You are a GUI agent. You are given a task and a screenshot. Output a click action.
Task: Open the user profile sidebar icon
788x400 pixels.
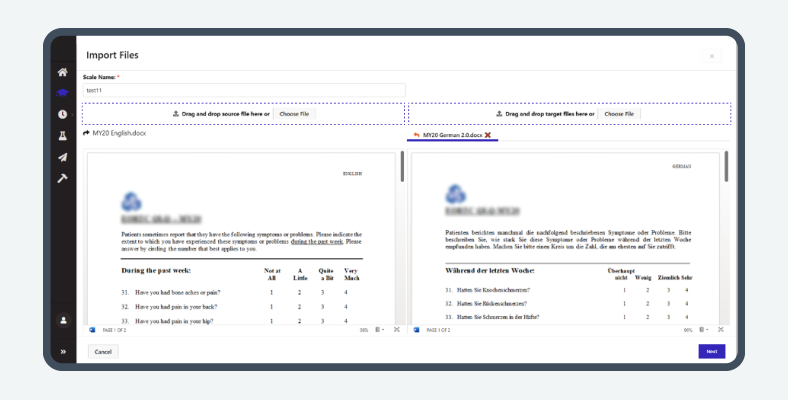(62, 321)
